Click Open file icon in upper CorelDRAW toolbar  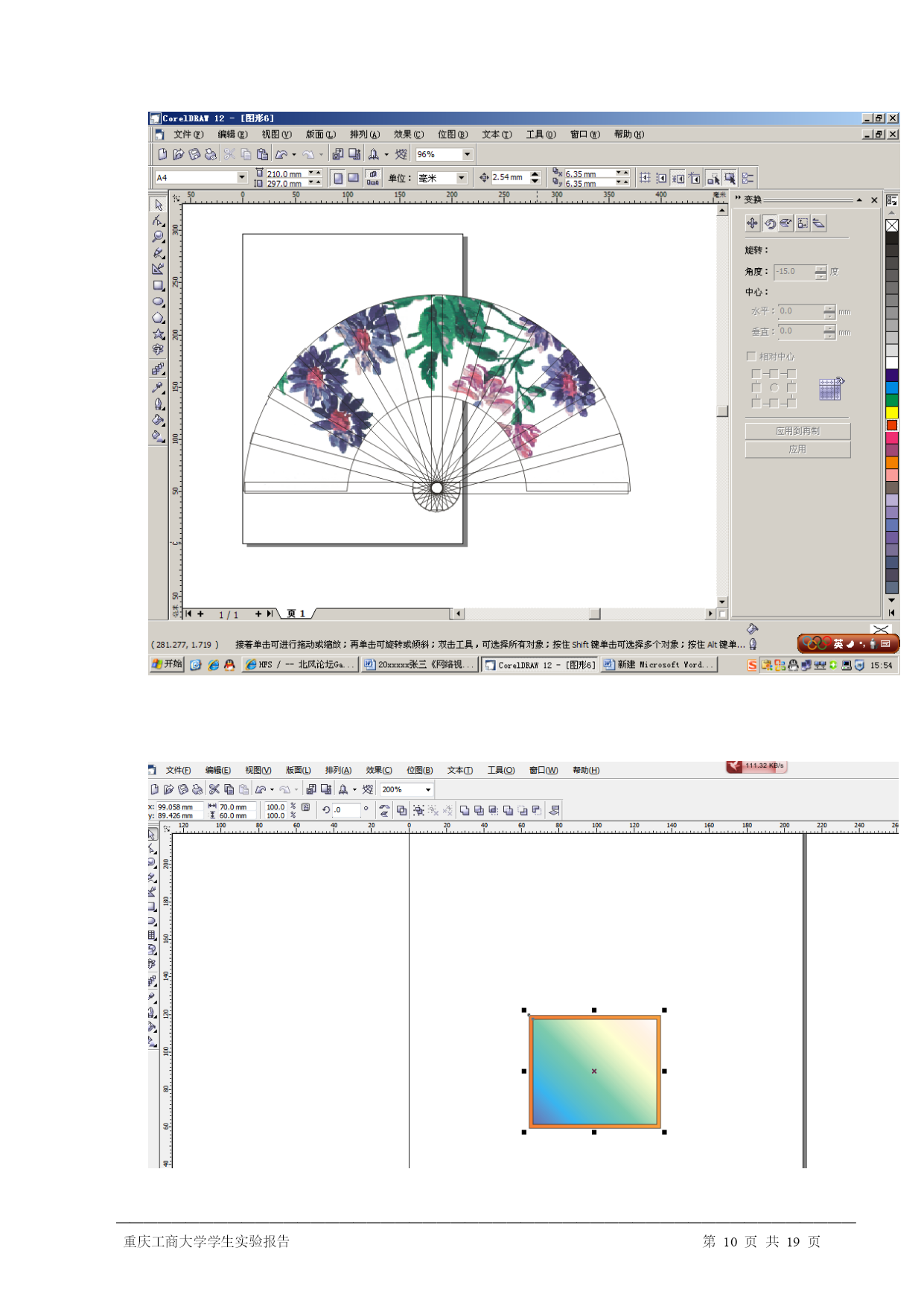click(178, 154)
